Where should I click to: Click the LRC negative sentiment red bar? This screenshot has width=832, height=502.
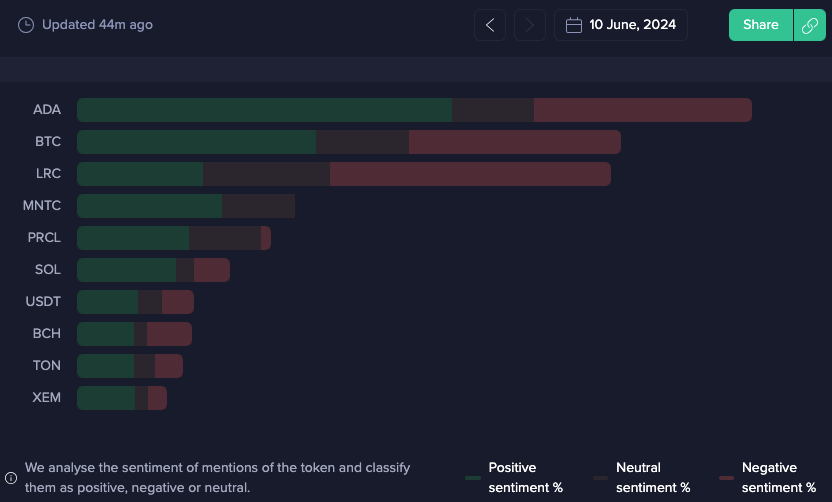coord(470,174)
